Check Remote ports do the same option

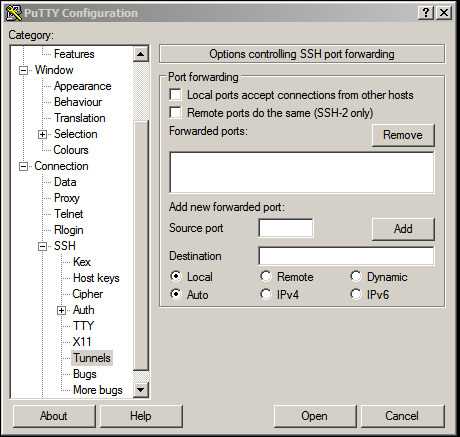pos(175,113)
